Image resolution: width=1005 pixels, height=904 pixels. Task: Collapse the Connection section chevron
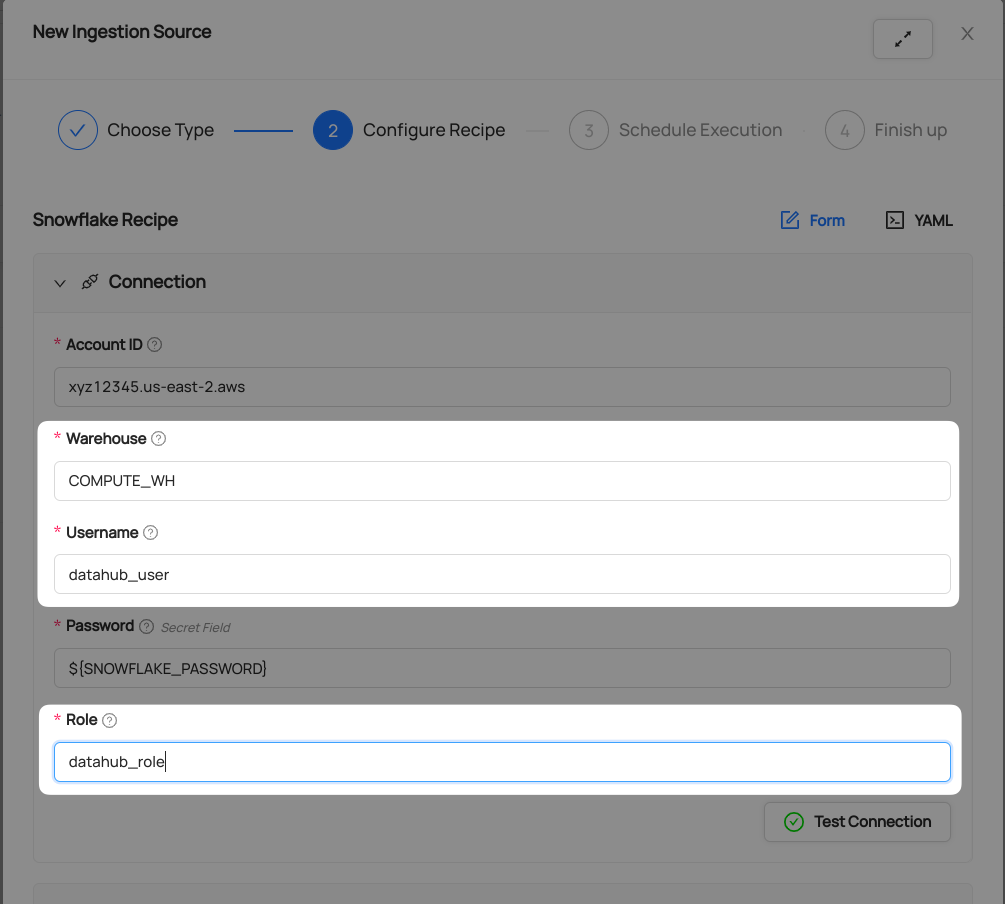(x=60, y=283)
